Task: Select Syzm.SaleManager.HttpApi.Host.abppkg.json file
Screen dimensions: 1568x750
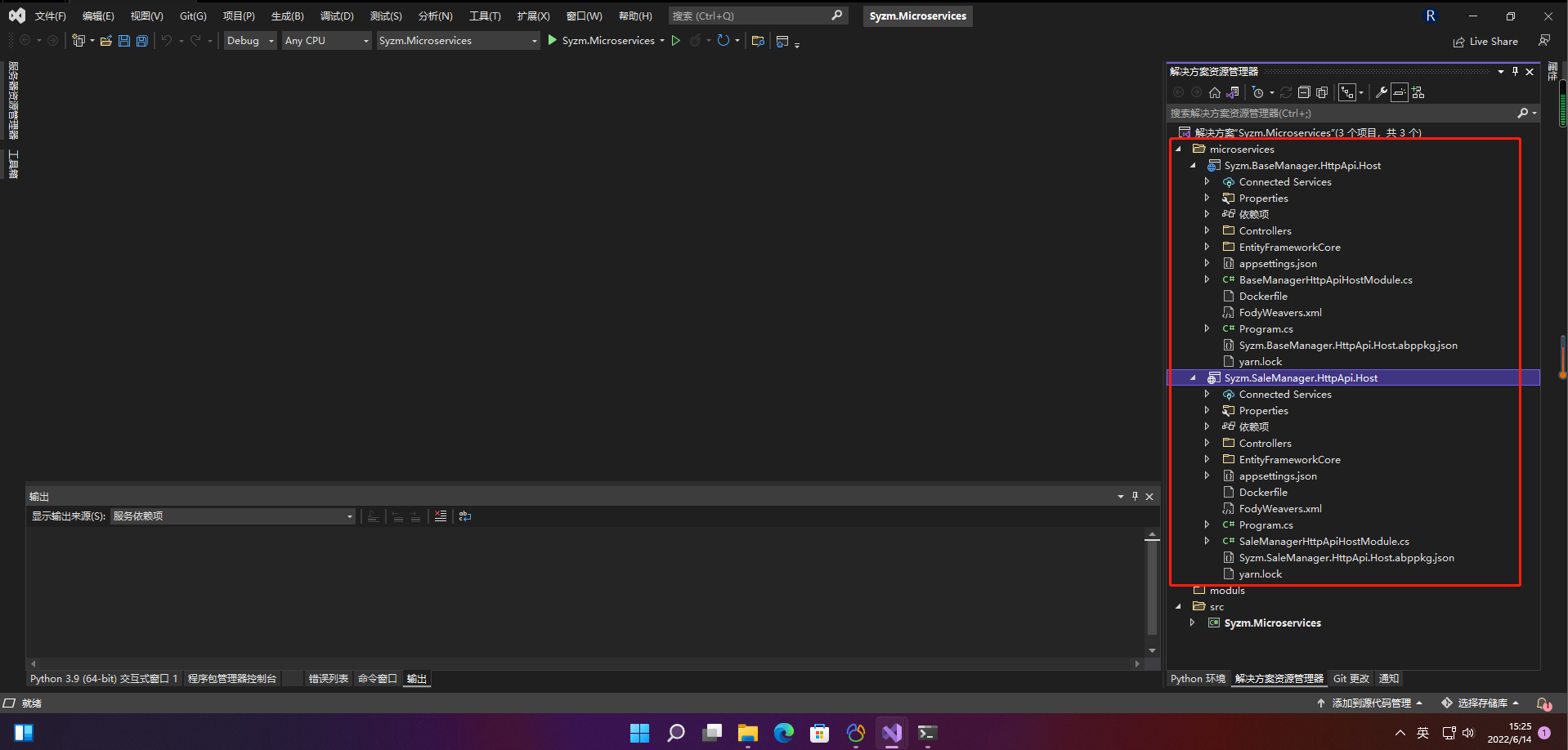Action: 1346,558
